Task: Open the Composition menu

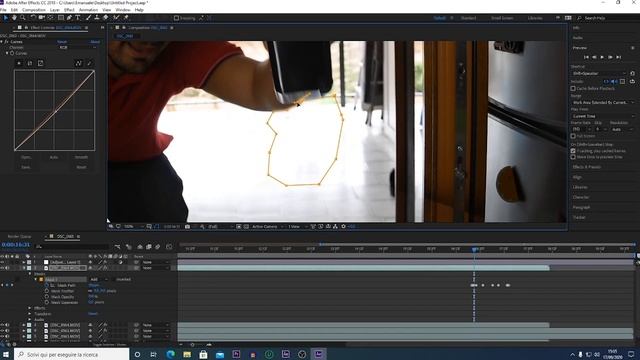Action: point(34,10)
